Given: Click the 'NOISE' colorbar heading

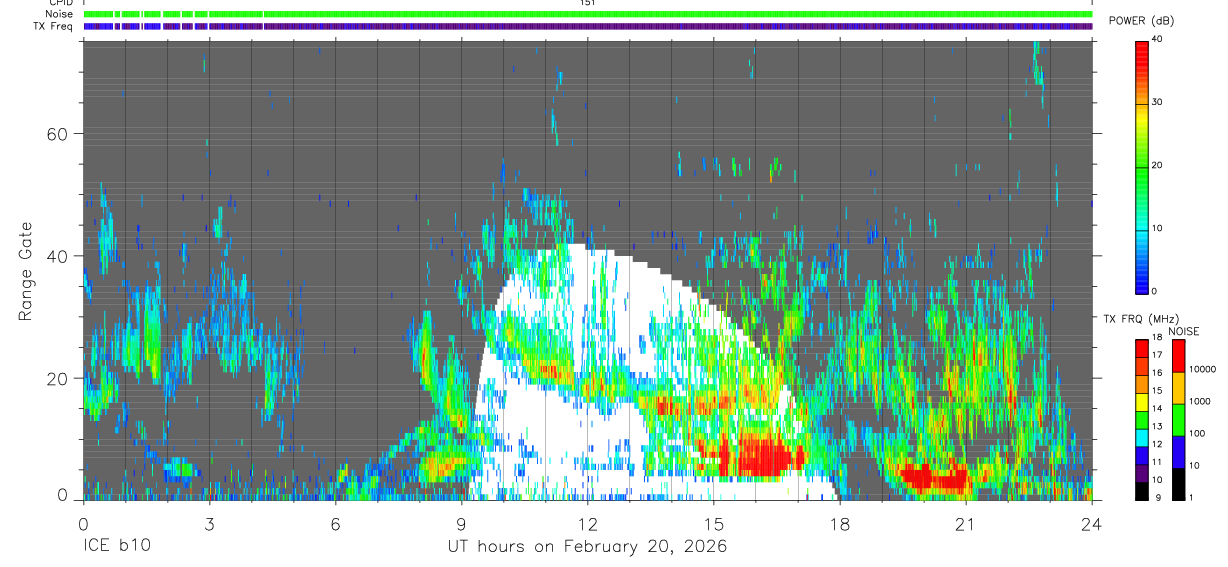Looking at the screenshot, I should [1184, 331].
